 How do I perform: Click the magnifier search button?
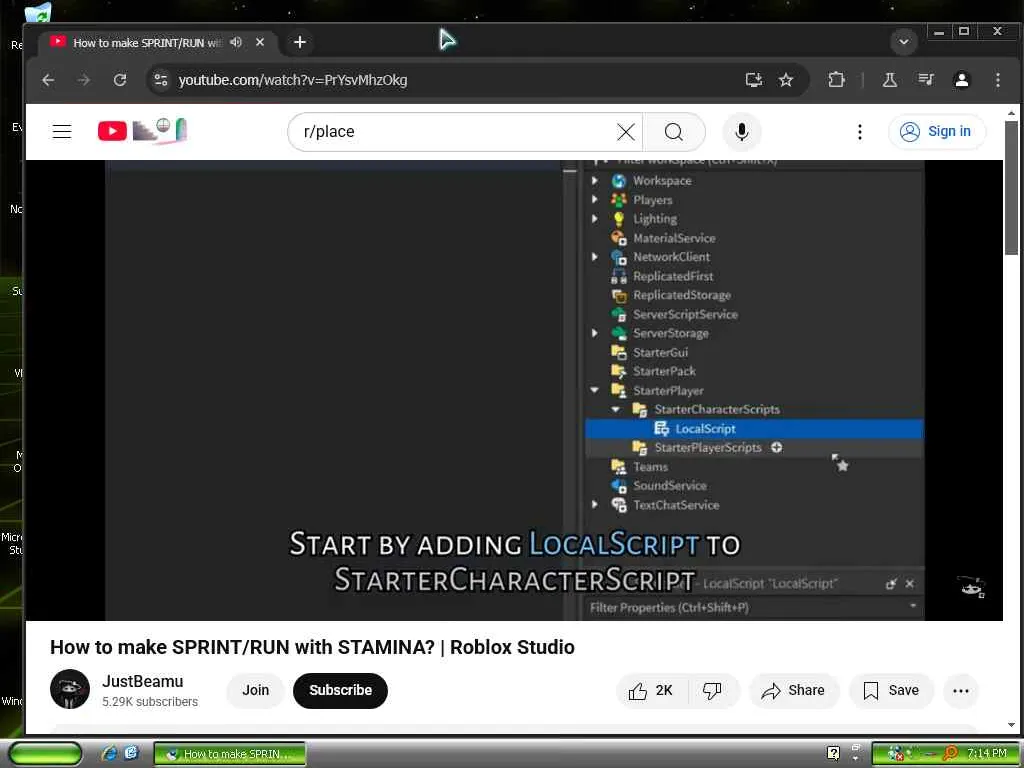674,132
